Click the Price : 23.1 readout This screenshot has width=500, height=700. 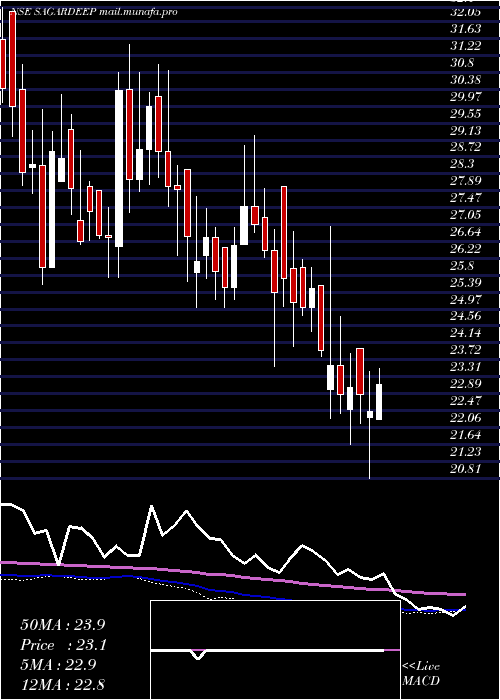click(63, 645)
